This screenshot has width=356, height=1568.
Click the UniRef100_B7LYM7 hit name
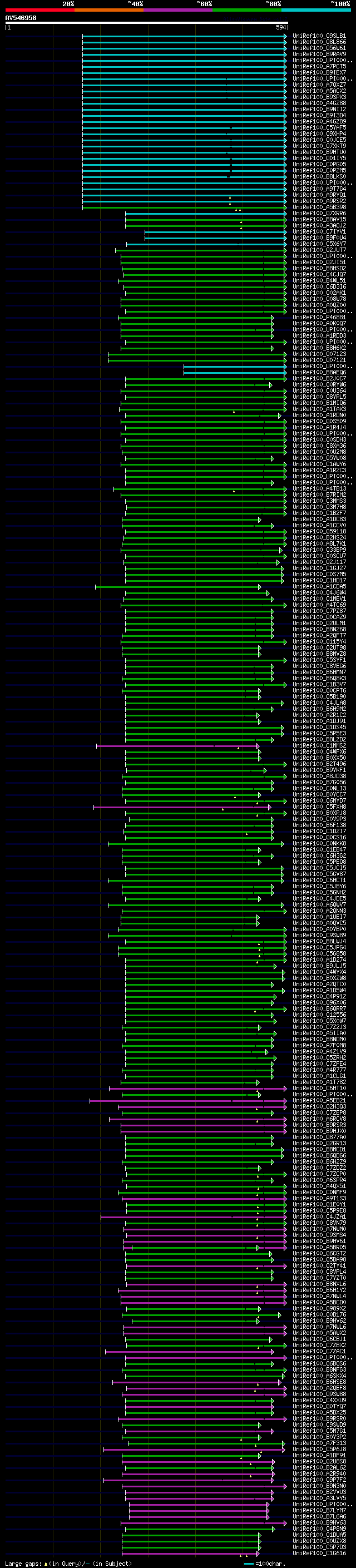point(319,1510)
